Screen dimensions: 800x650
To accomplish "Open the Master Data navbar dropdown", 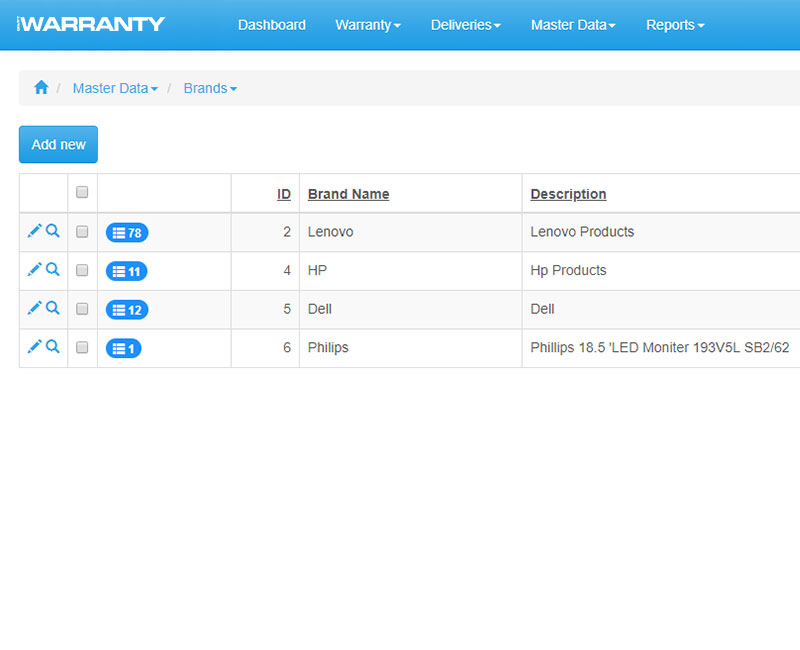I will pyautogui.click(x=573, y=25).
